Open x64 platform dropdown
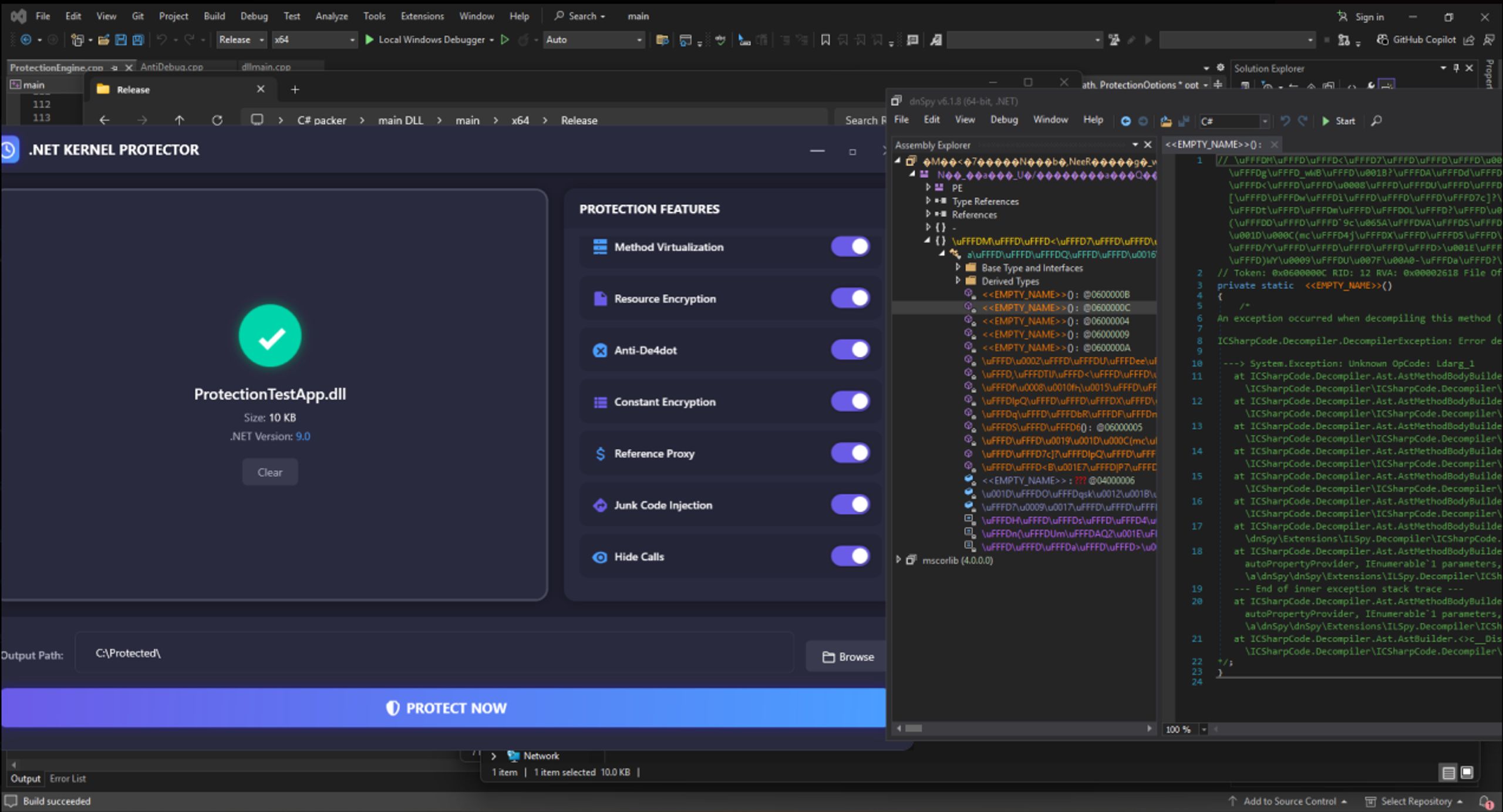The image size is (1503, 812). coord(315,39)
